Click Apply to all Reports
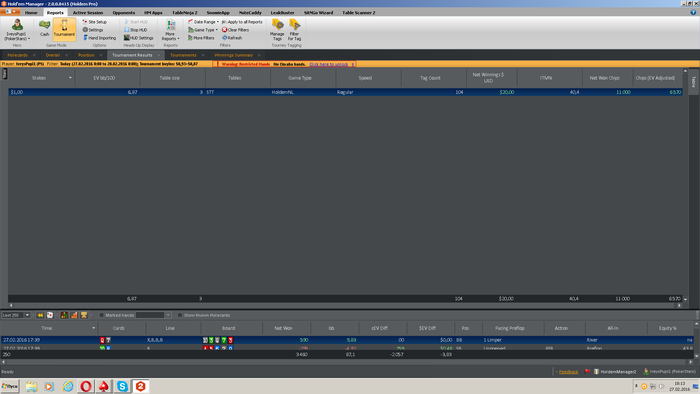This screenshot has height=394, width=700. pyautogui.click(x=242, y=22)
